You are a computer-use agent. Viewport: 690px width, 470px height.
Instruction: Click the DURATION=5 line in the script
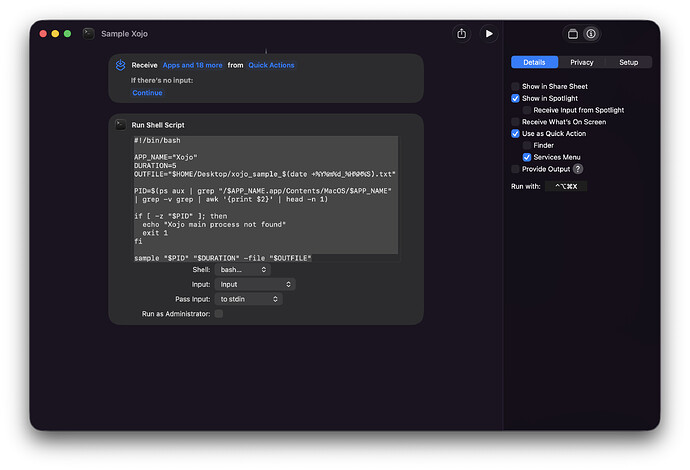pos(155,166)
